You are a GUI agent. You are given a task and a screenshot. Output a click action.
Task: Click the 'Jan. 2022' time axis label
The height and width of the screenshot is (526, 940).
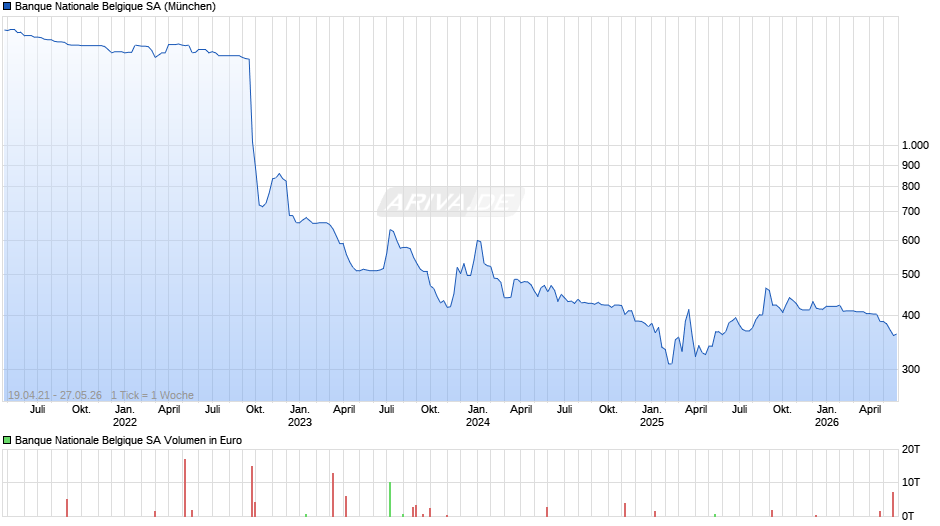click(125, 416)
